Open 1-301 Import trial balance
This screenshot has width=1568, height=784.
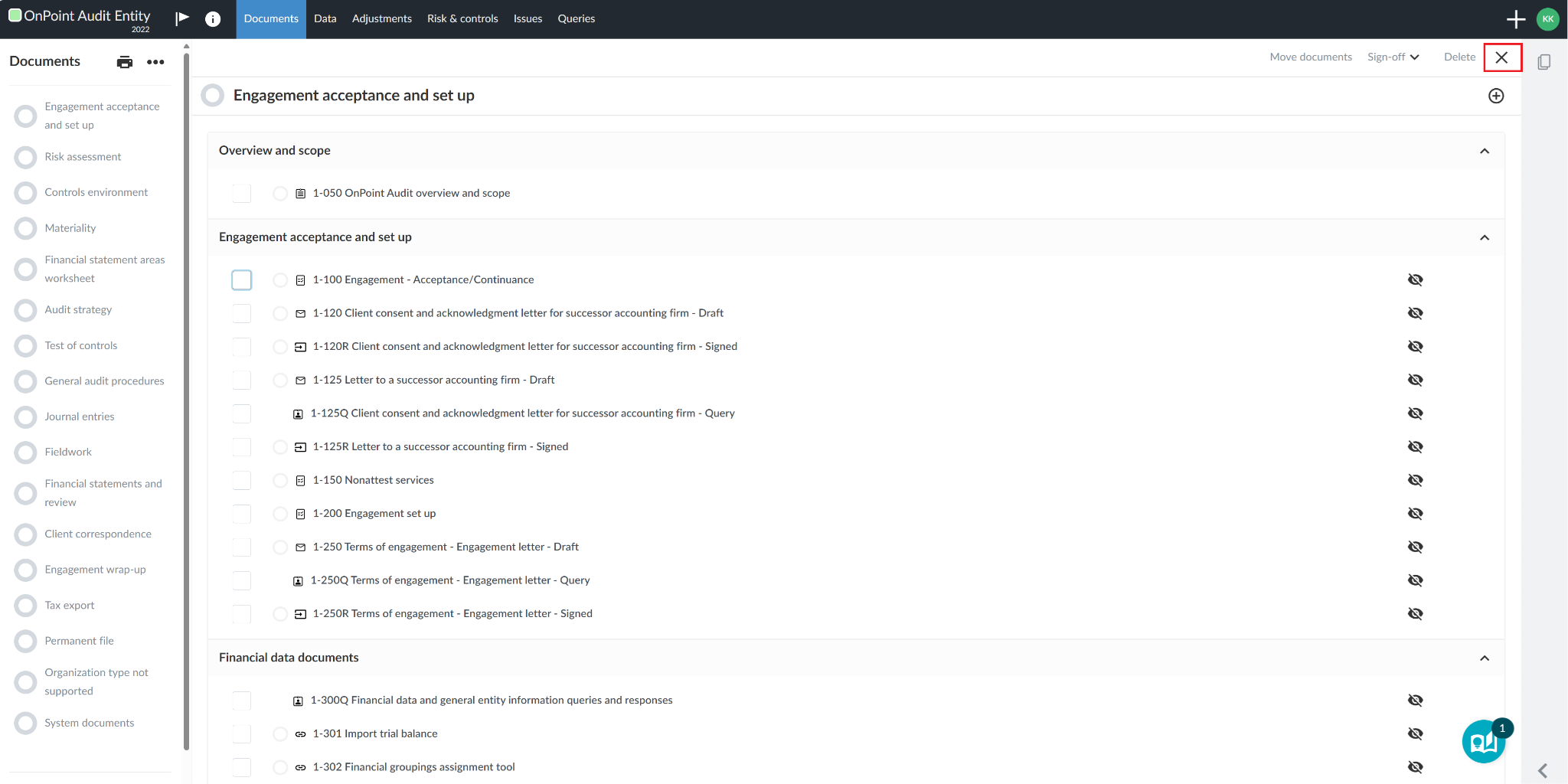[x=375, y=733]
